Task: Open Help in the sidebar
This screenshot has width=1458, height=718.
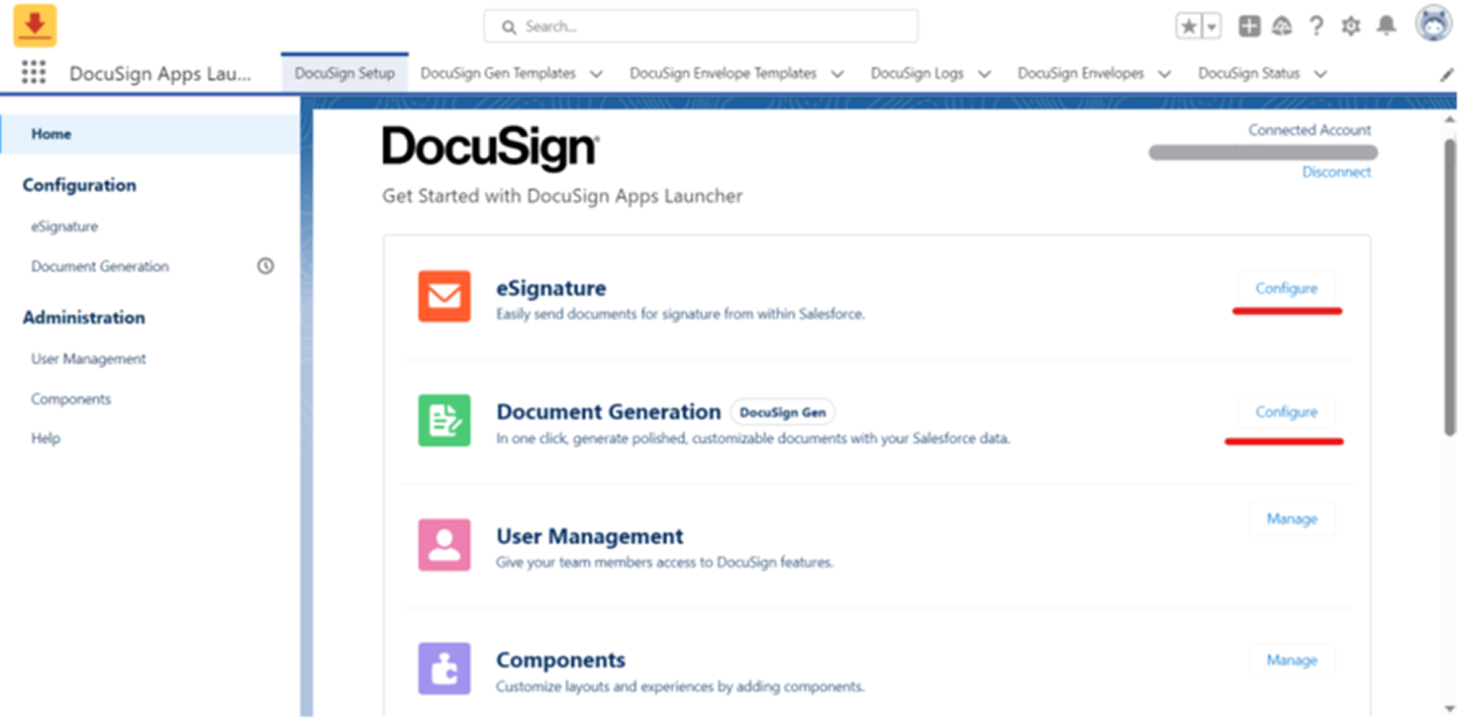Action: 45,438
